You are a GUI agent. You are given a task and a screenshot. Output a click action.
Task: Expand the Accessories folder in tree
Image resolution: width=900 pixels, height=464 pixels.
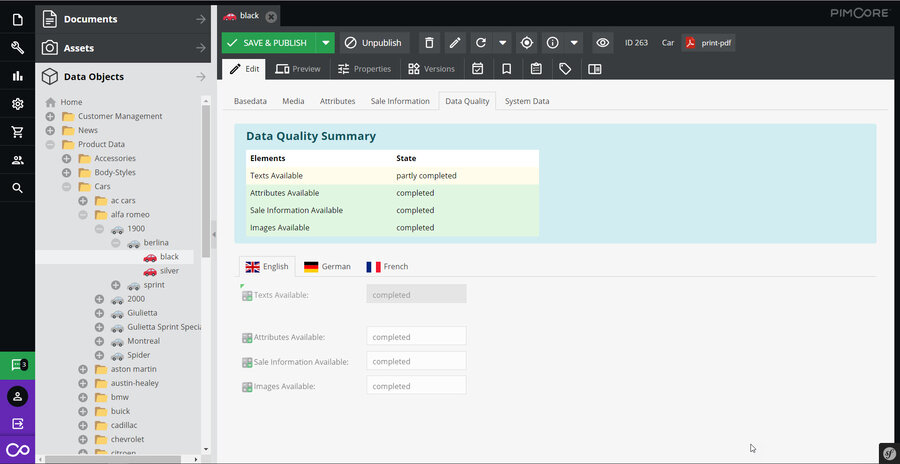point(67,158)
